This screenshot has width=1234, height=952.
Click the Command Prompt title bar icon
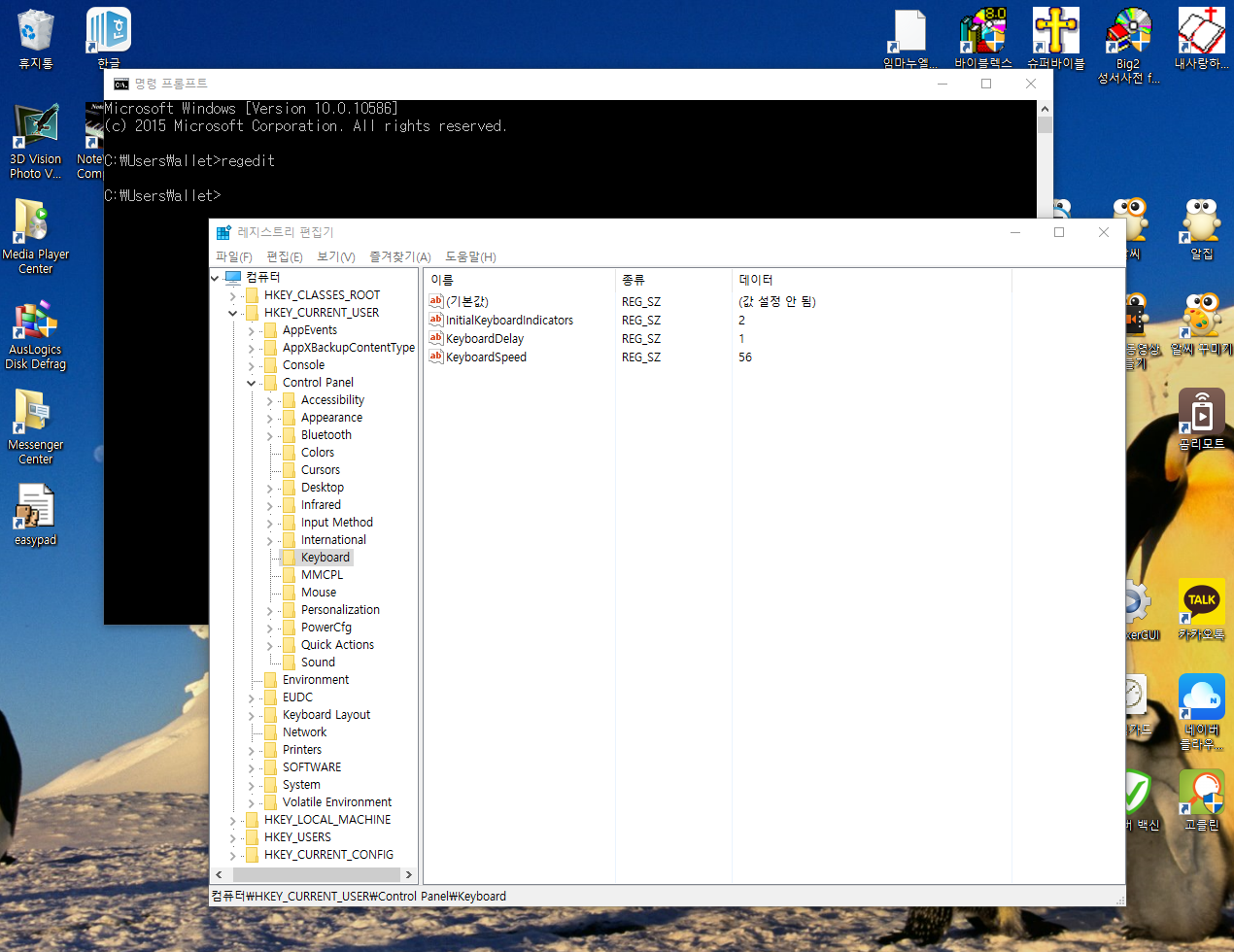coord(121,84)
